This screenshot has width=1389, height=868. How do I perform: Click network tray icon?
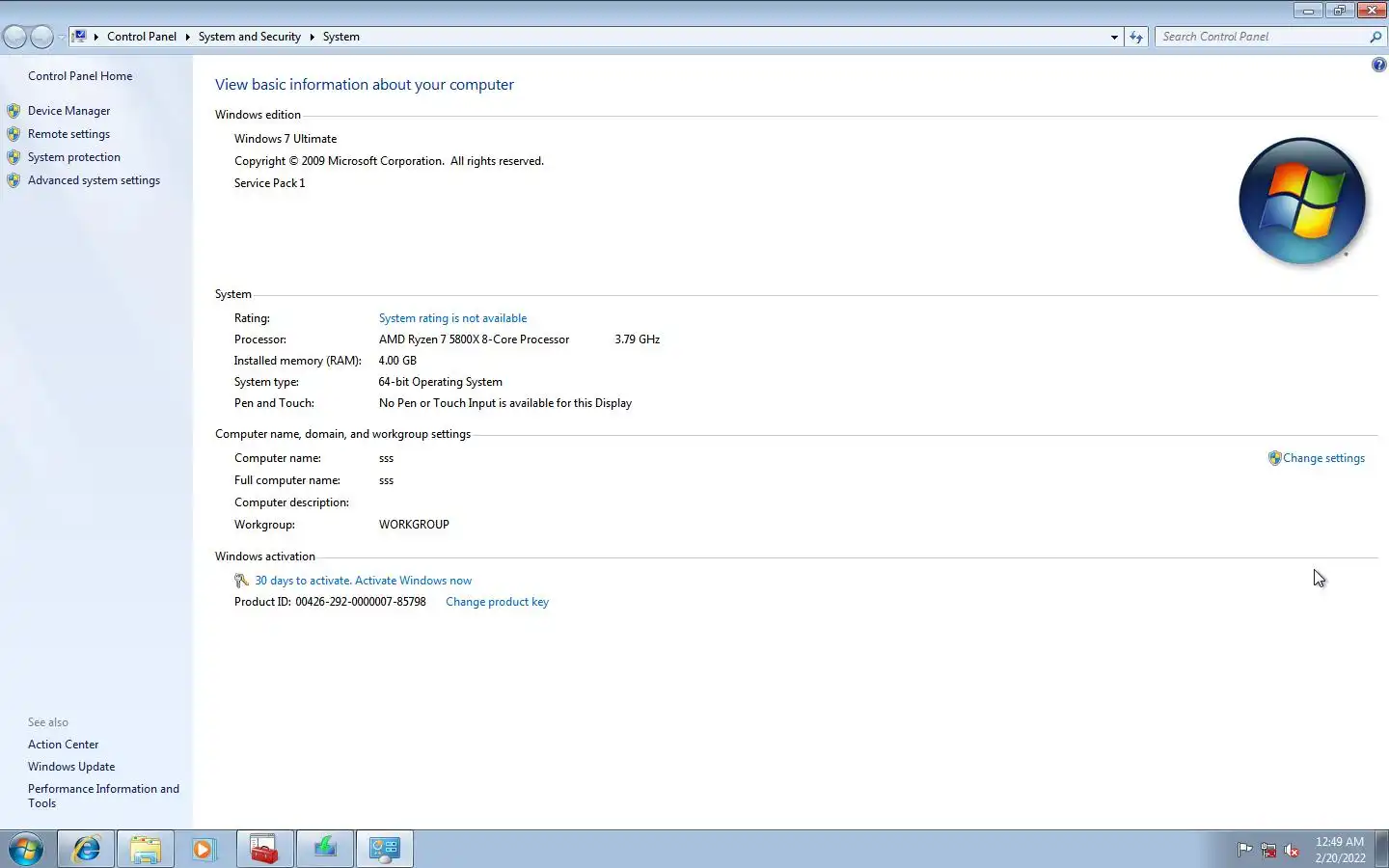[1268, 850]
